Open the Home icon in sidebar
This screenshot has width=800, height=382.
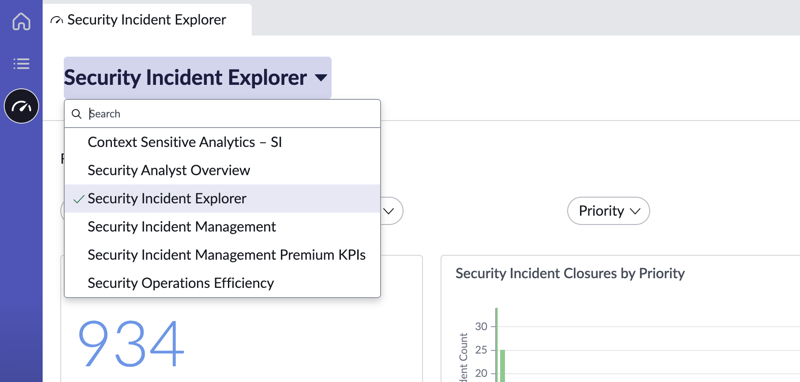click(21, 21)
